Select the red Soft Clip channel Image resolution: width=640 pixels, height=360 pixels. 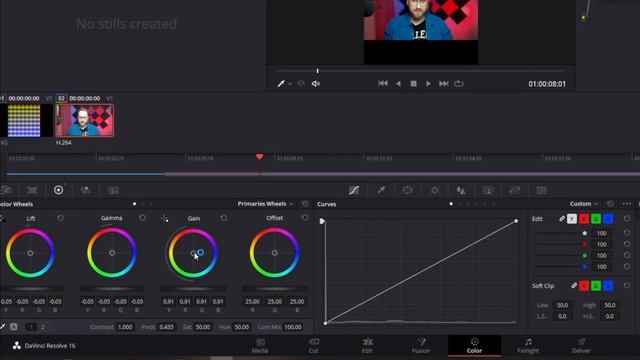tap(584, 286)
